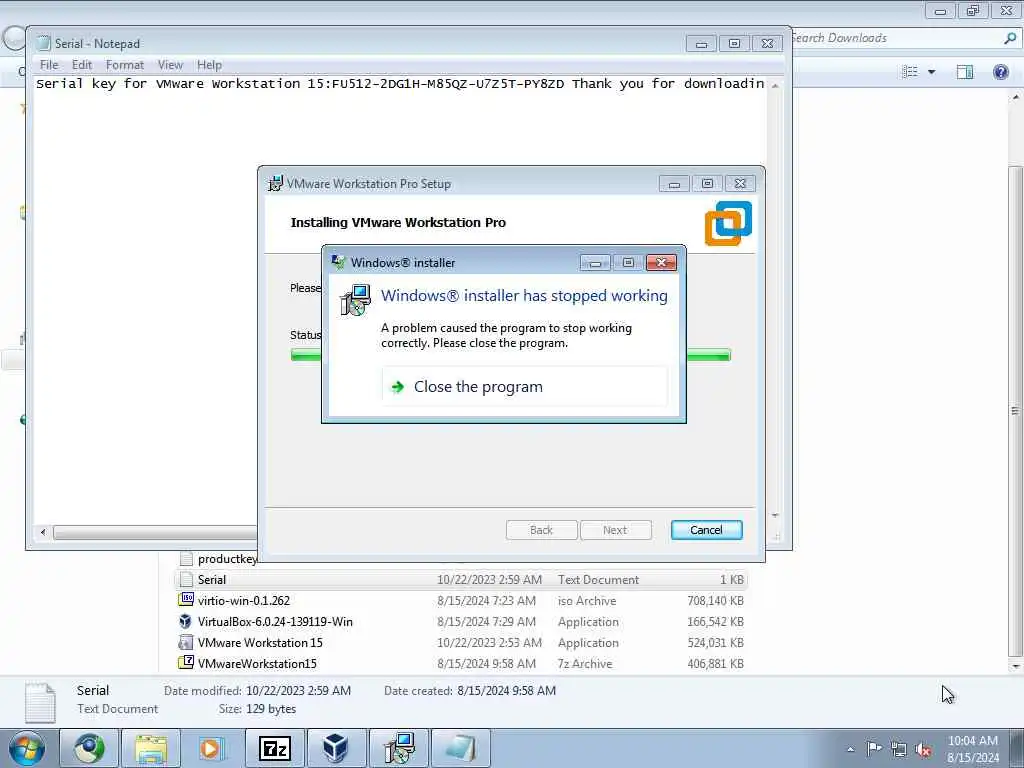
Task: Select VirtualBox-6.0.24-139119-Win application file
Action: (x=461, y=621)
